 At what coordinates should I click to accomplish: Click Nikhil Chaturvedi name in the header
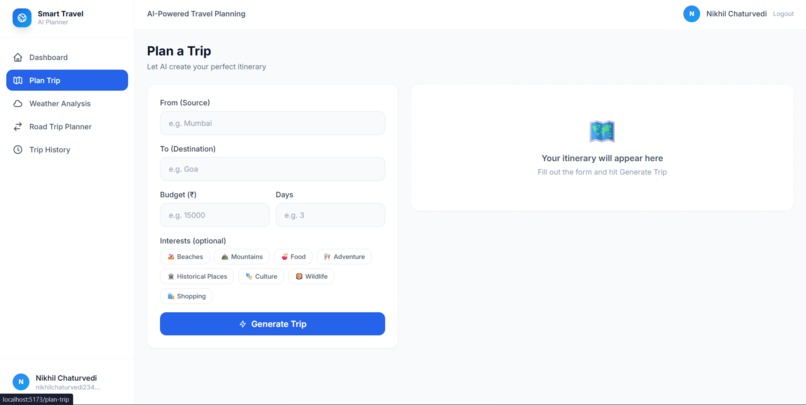pyautogui.click(x=736, y=14)
